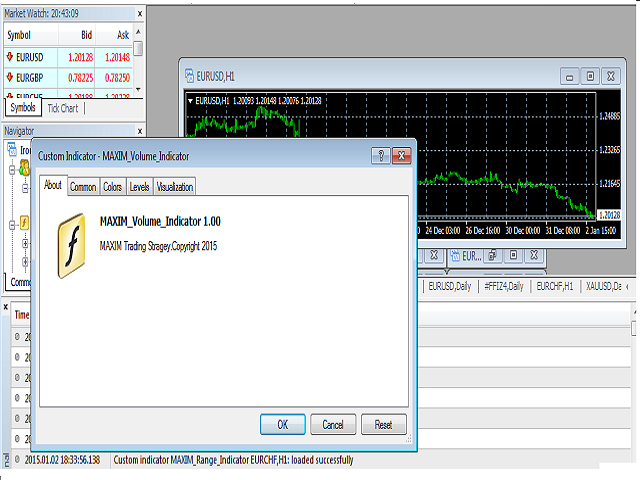640x480 pixels.
Task: Select the EURGBP symbol row
Action: (69, 77)
